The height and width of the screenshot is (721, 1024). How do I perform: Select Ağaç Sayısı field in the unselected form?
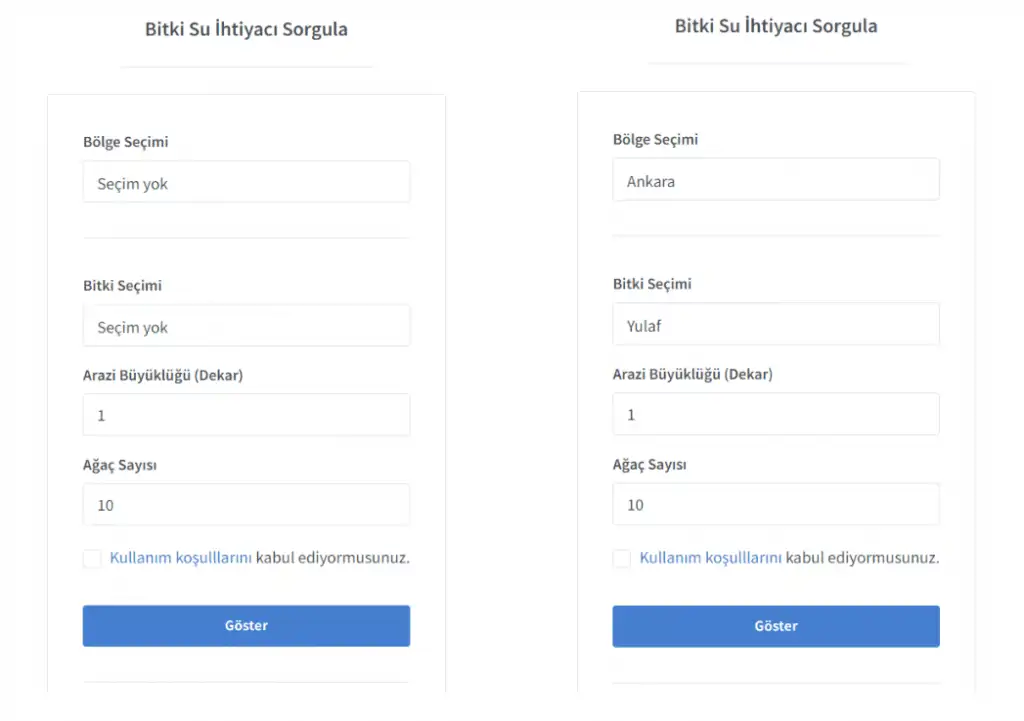click(246, 505)
